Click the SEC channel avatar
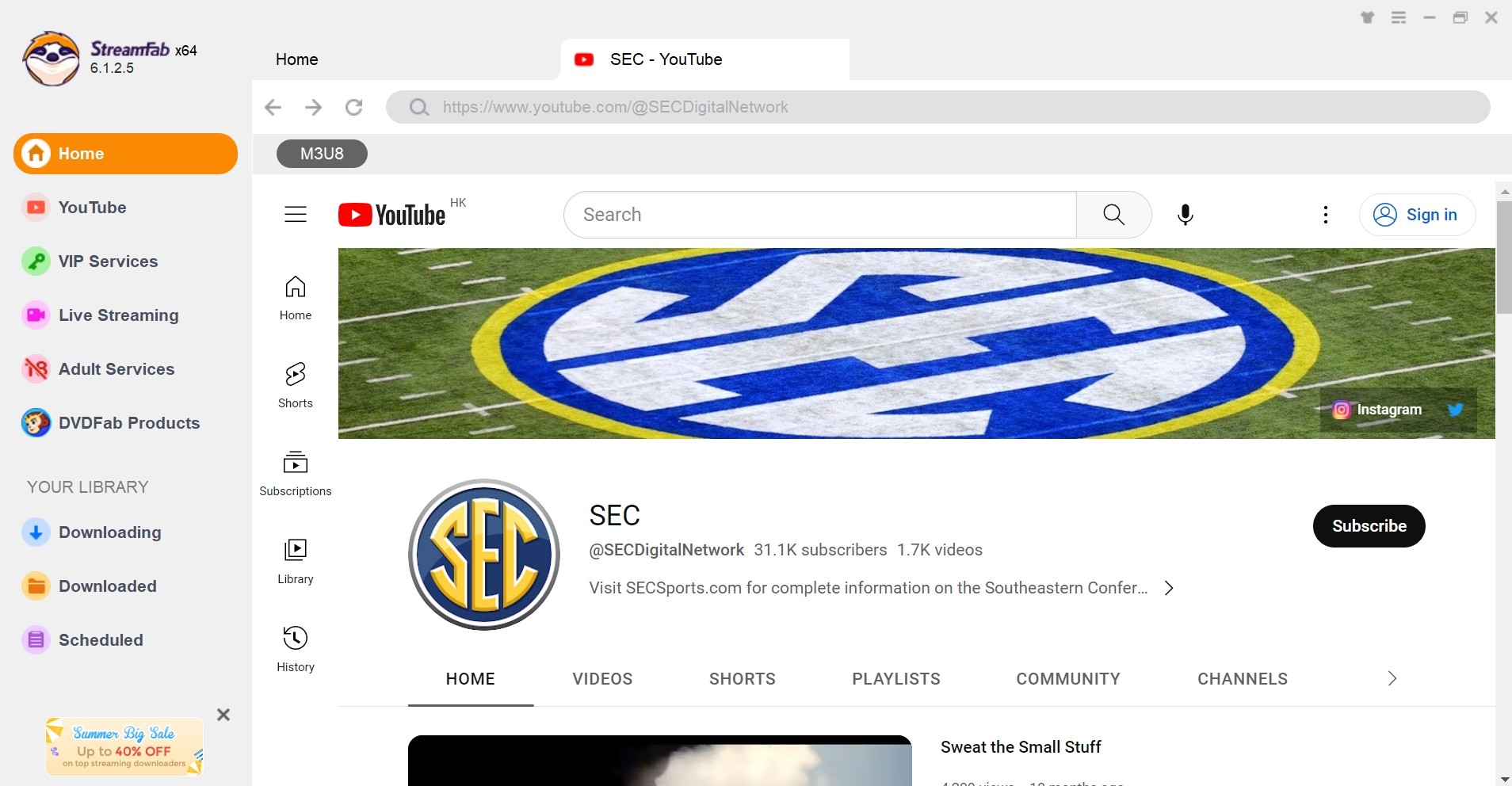The height and width of the screenshot is (786, 1512). (484, 555)
